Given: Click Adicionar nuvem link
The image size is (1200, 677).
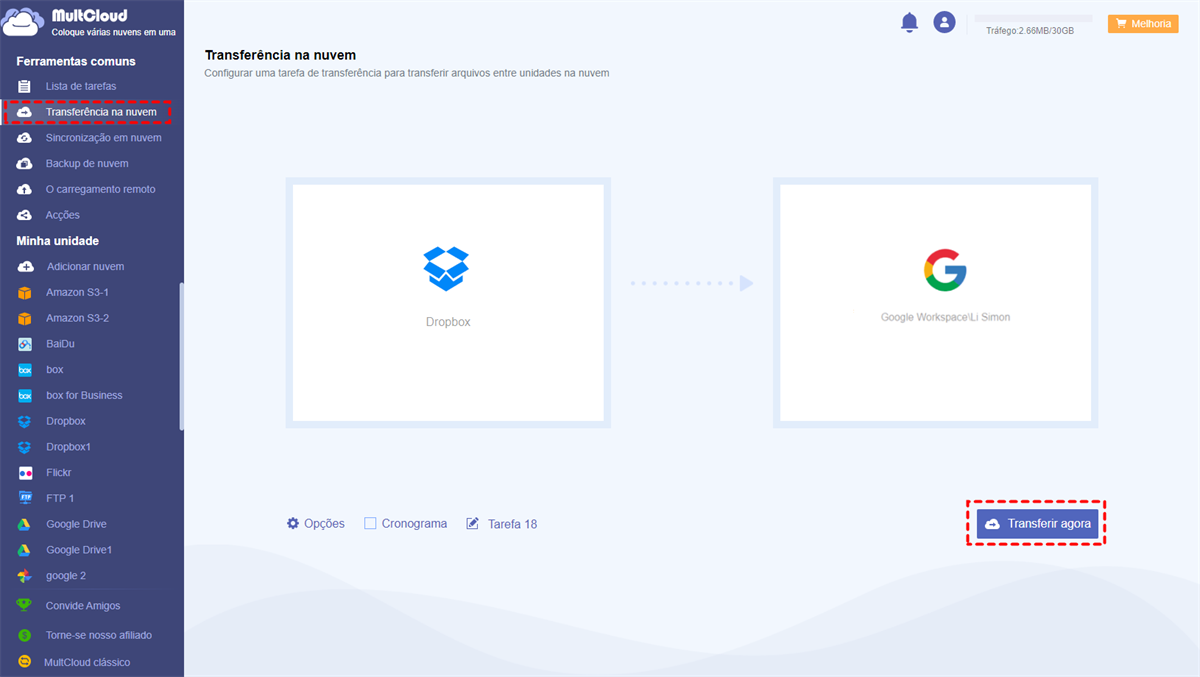Looking at the screenshot, I should point(85,267).
